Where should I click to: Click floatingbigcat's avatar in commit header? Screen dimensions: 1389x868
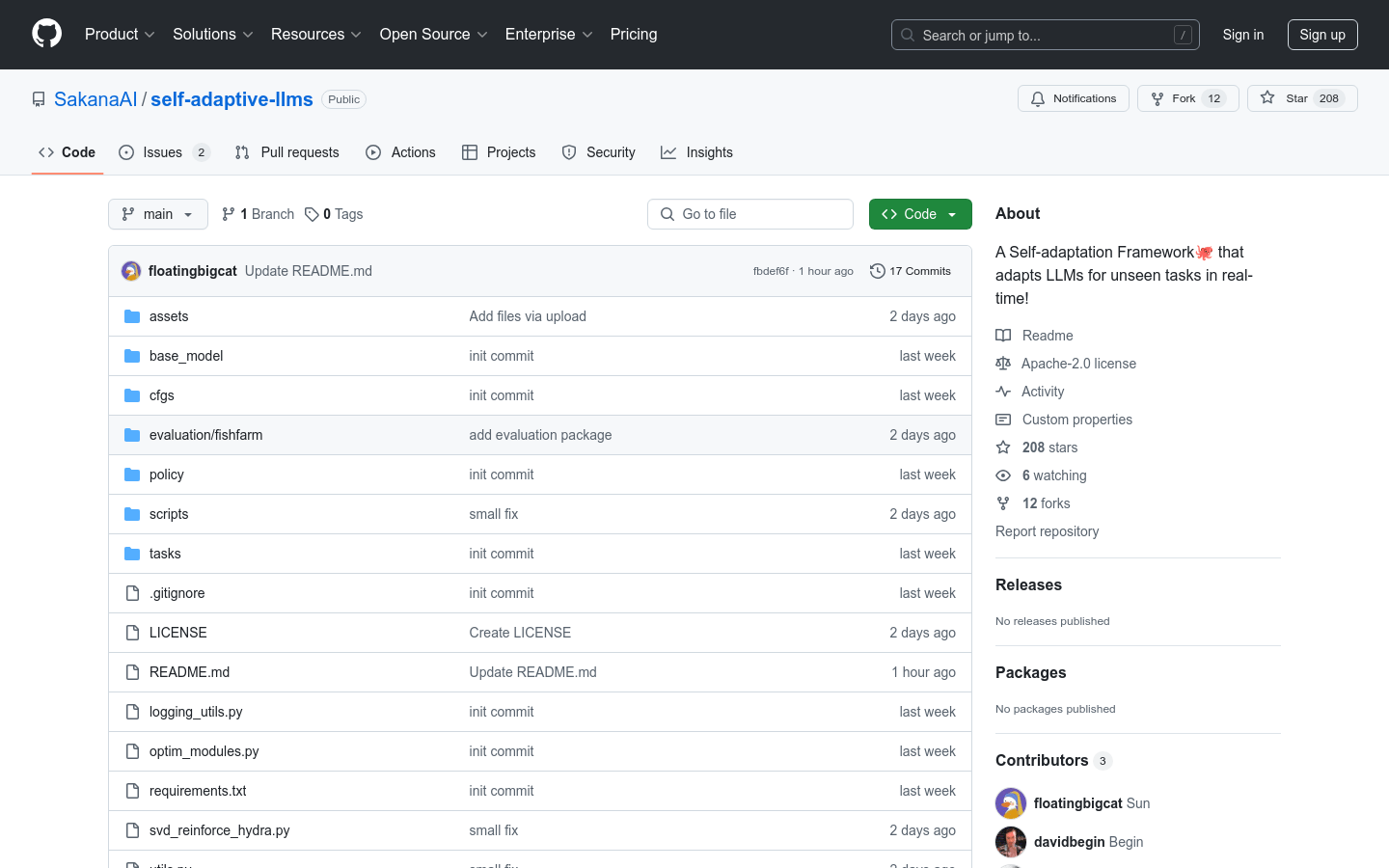[x=131, y=271]
